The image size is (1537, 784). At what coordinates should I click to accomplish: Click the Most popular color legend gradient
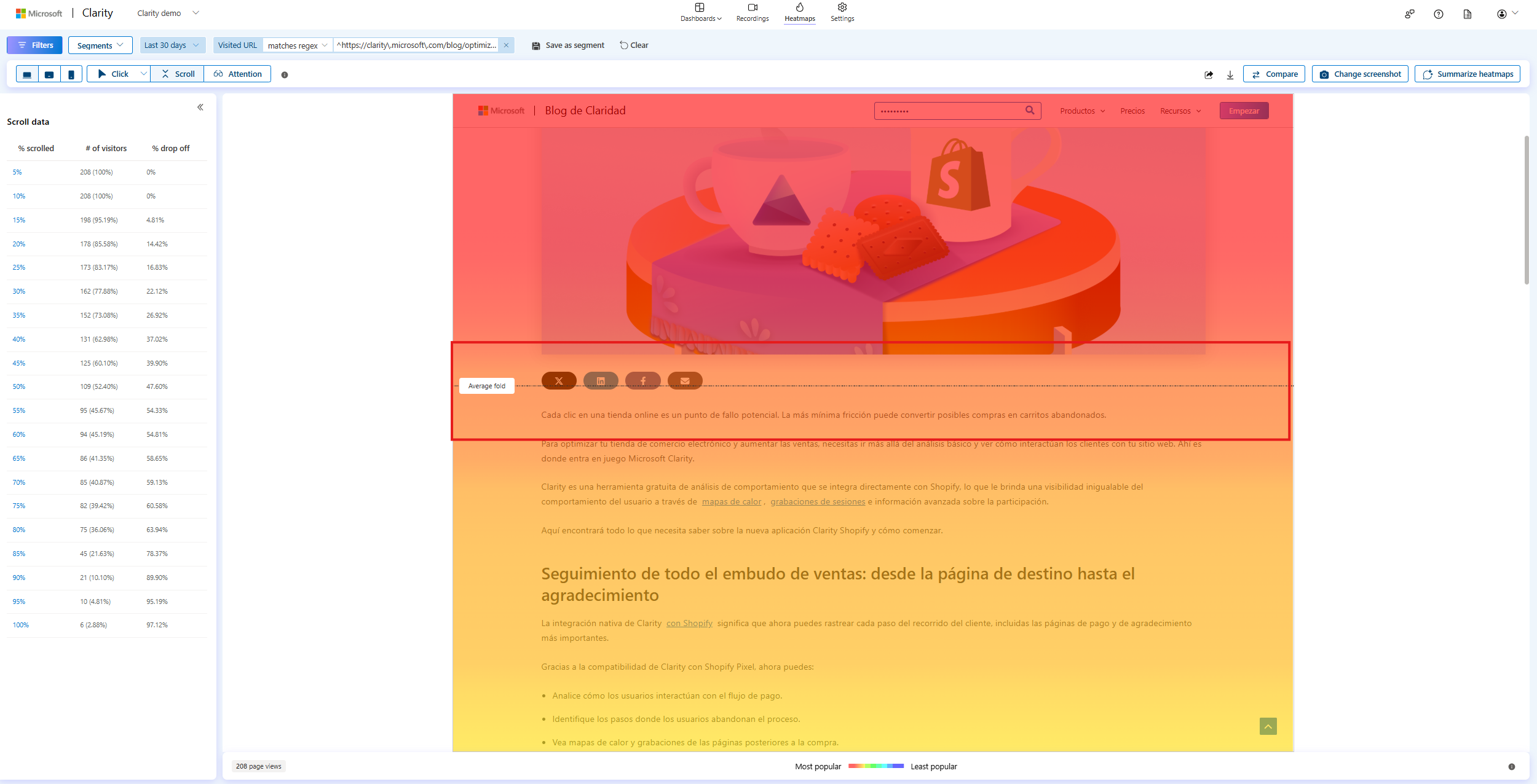[x=875, y=766]
